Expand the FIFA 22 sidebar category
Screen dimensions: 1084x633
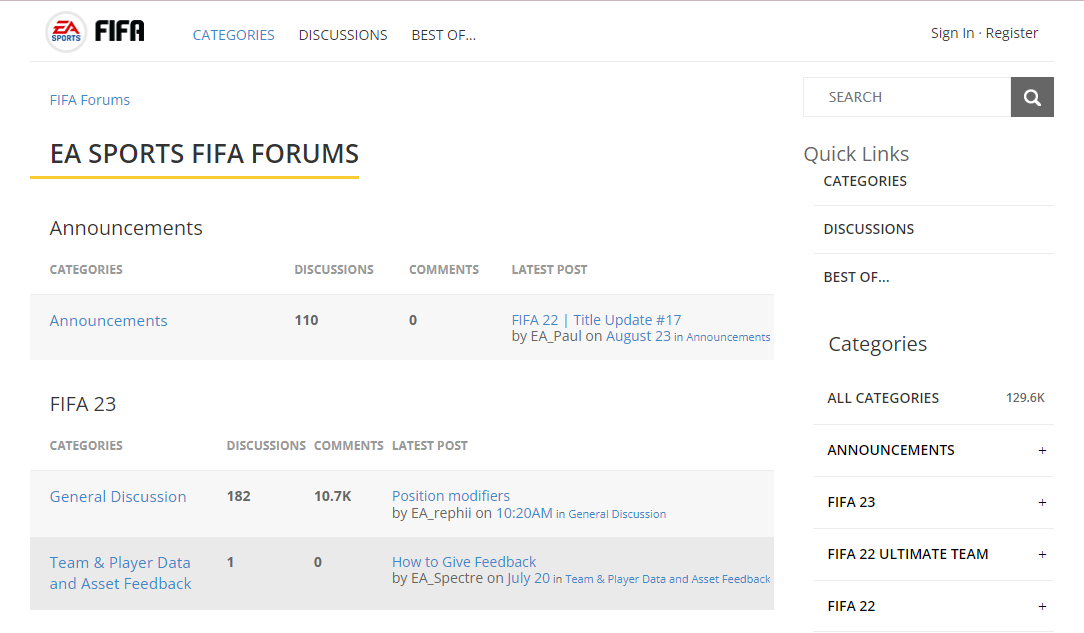point(1042,606)
